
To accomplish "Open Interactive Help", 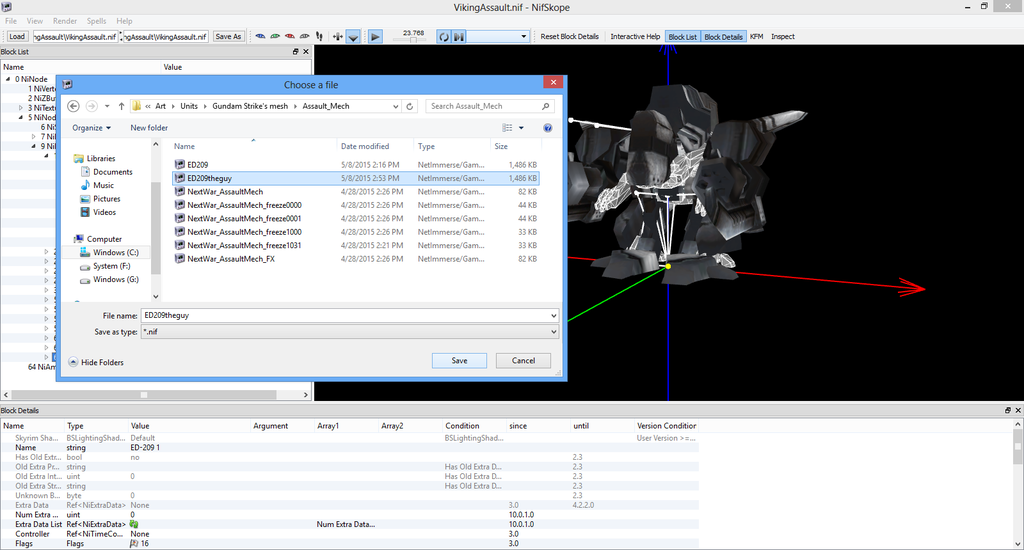I will pyautogui.click(x=635, y=37).
